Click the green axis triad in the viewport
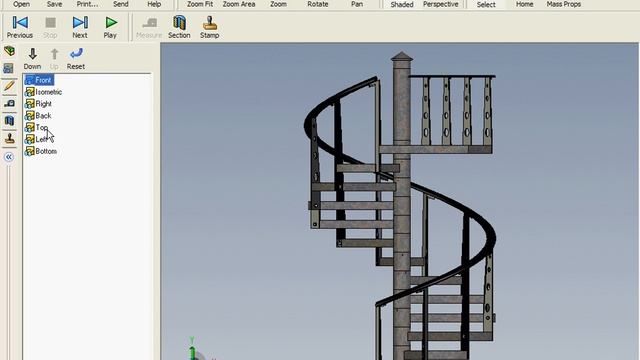 pos(193,349)
